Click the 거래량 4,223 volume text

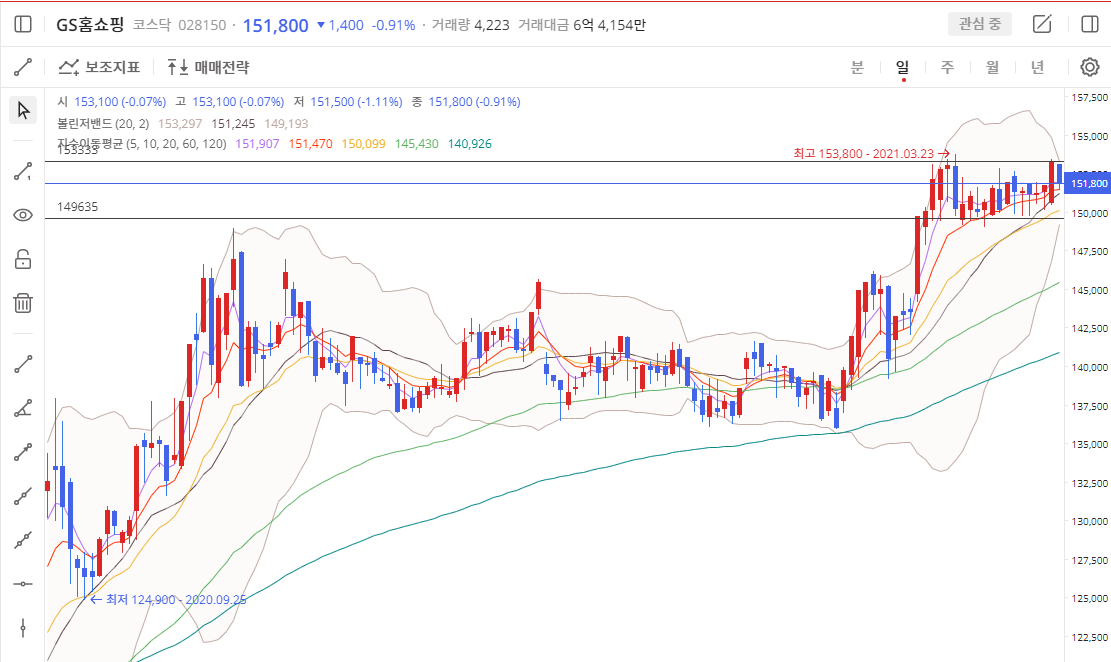point(470,25)
